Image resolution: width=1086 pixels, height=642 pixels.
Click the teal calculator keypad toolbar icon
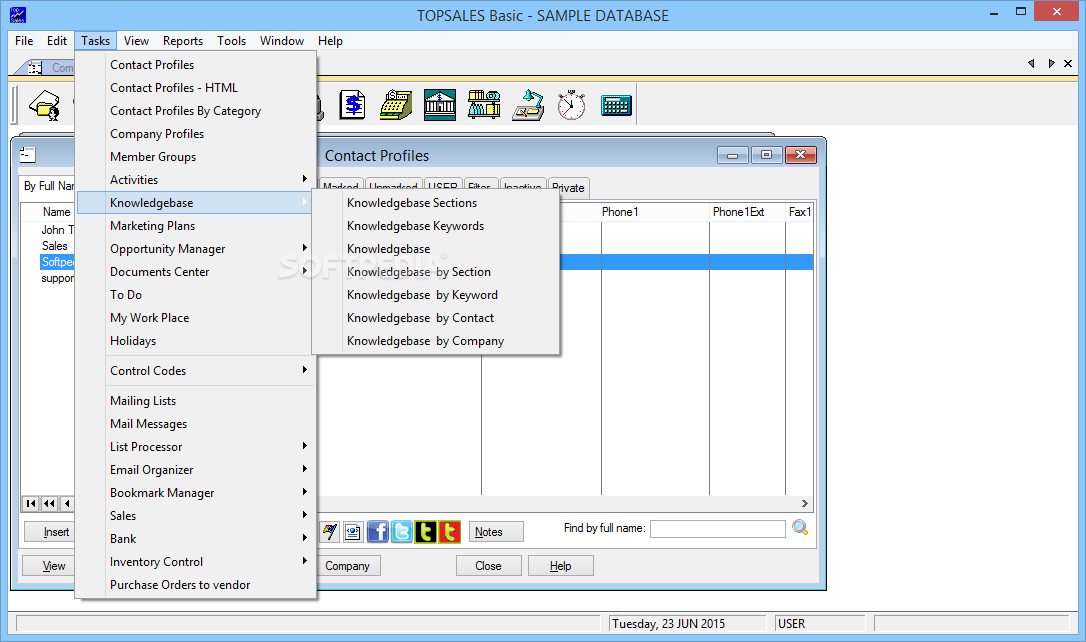[616, 105]
